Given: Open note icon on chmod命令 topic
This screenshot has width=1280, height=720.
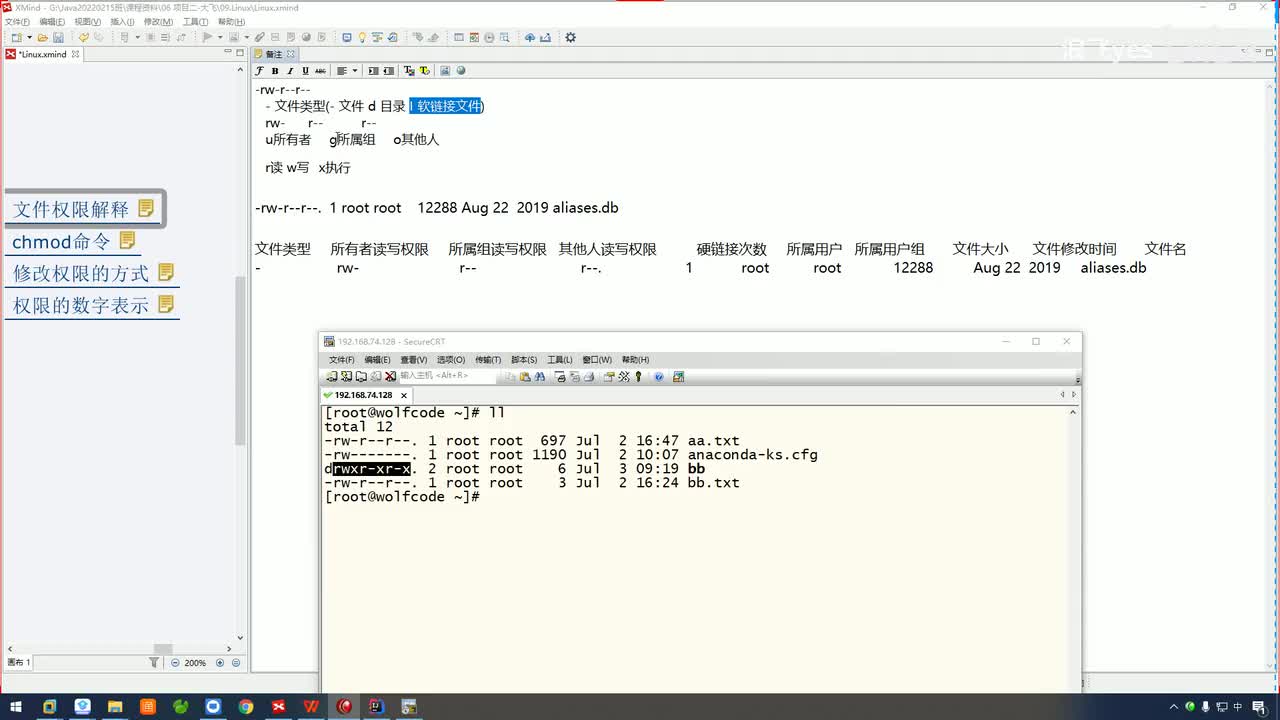Looking at the screenshot, I should [x=127, y=240].
